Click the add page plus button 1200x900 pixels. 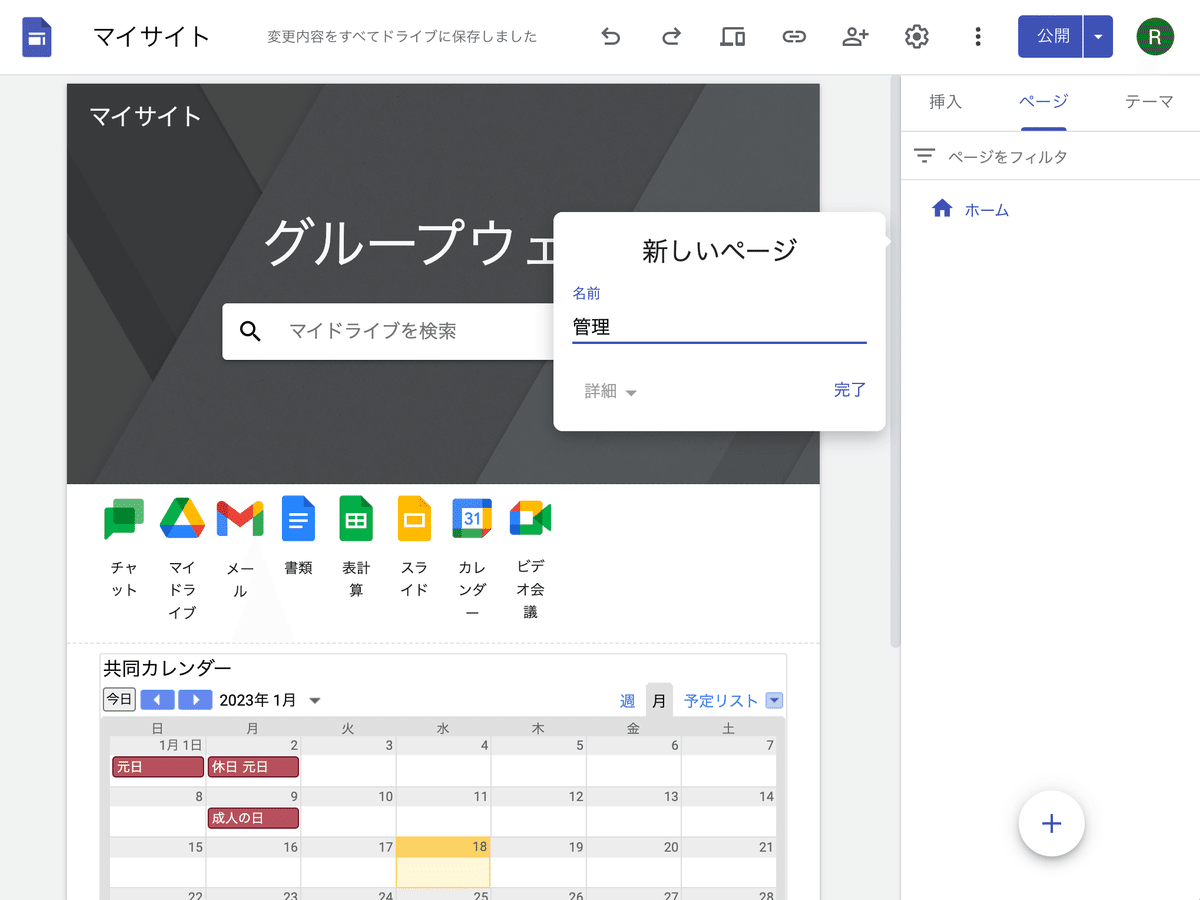coord(1051,824)
